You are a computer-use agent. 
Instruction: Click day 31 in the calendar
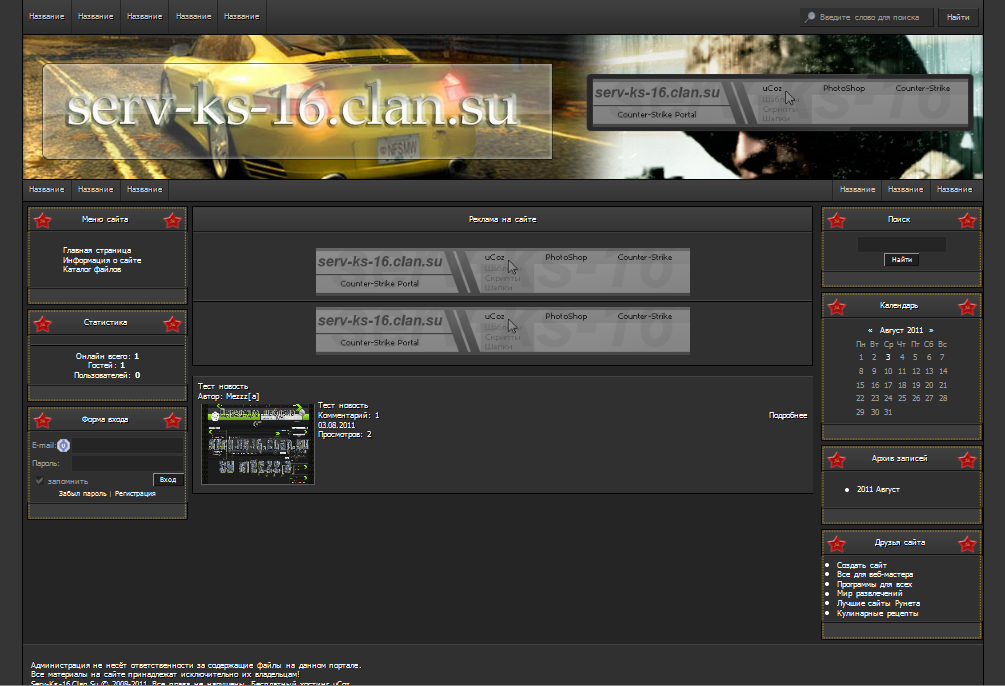pyautogui.click(x=888, y=412)
